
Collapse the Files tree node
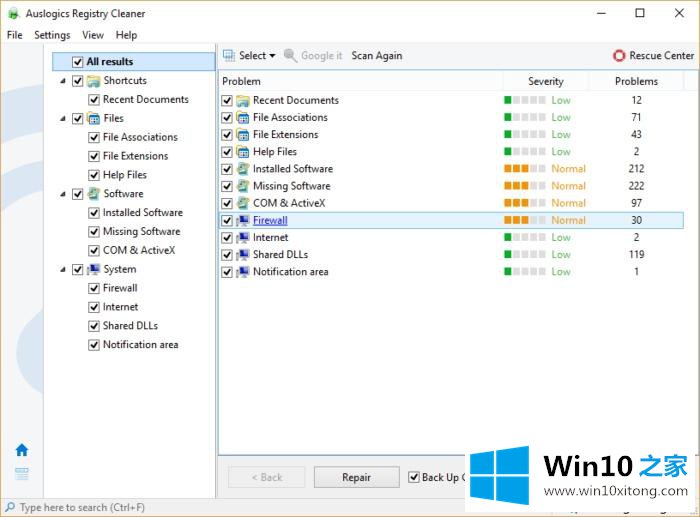pos(63,118)
